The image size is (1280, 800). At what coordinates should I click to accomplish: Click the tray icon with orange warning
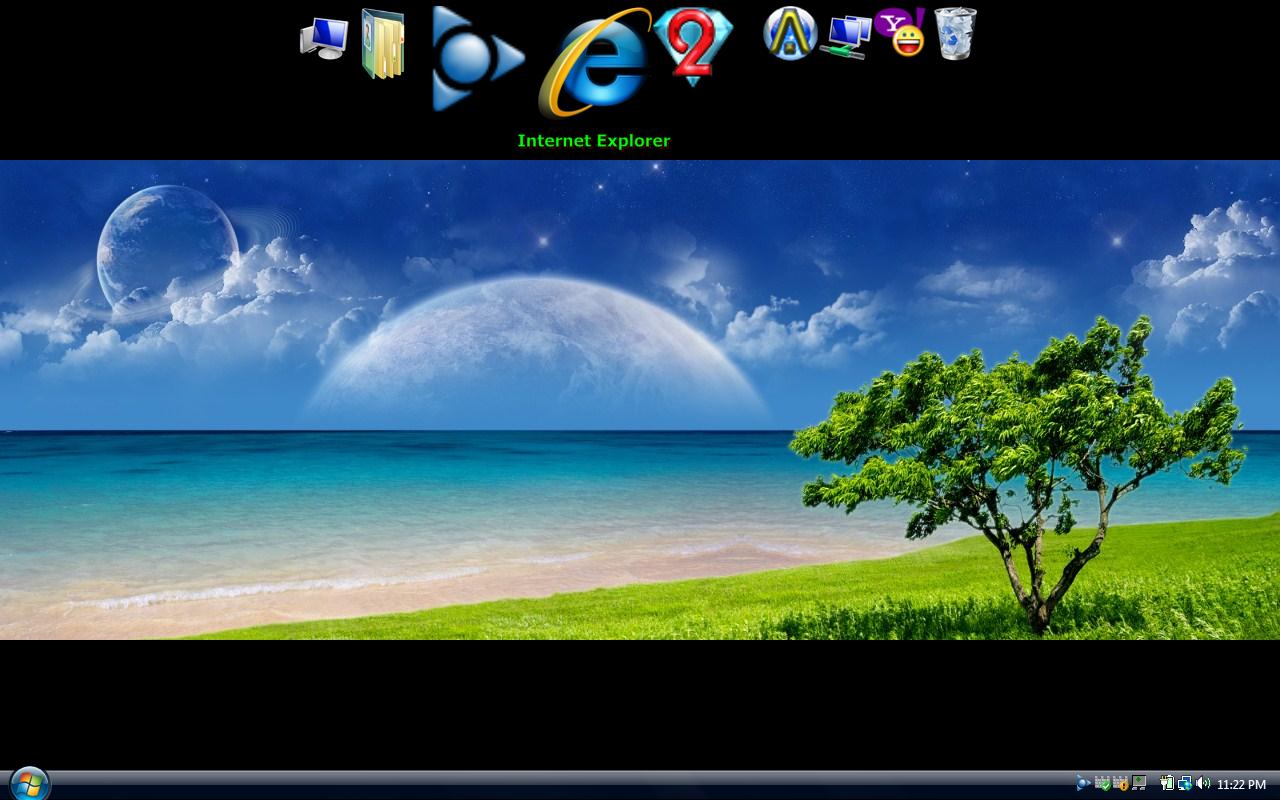[1121, 783]
